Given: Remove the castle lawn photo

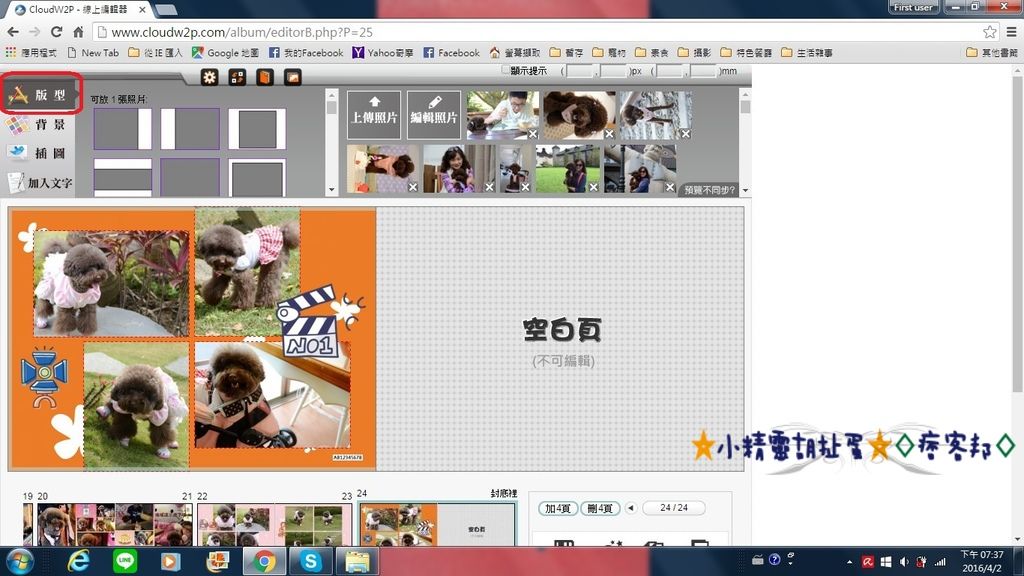Looking at the screenshot, I should tap(593, 187).
